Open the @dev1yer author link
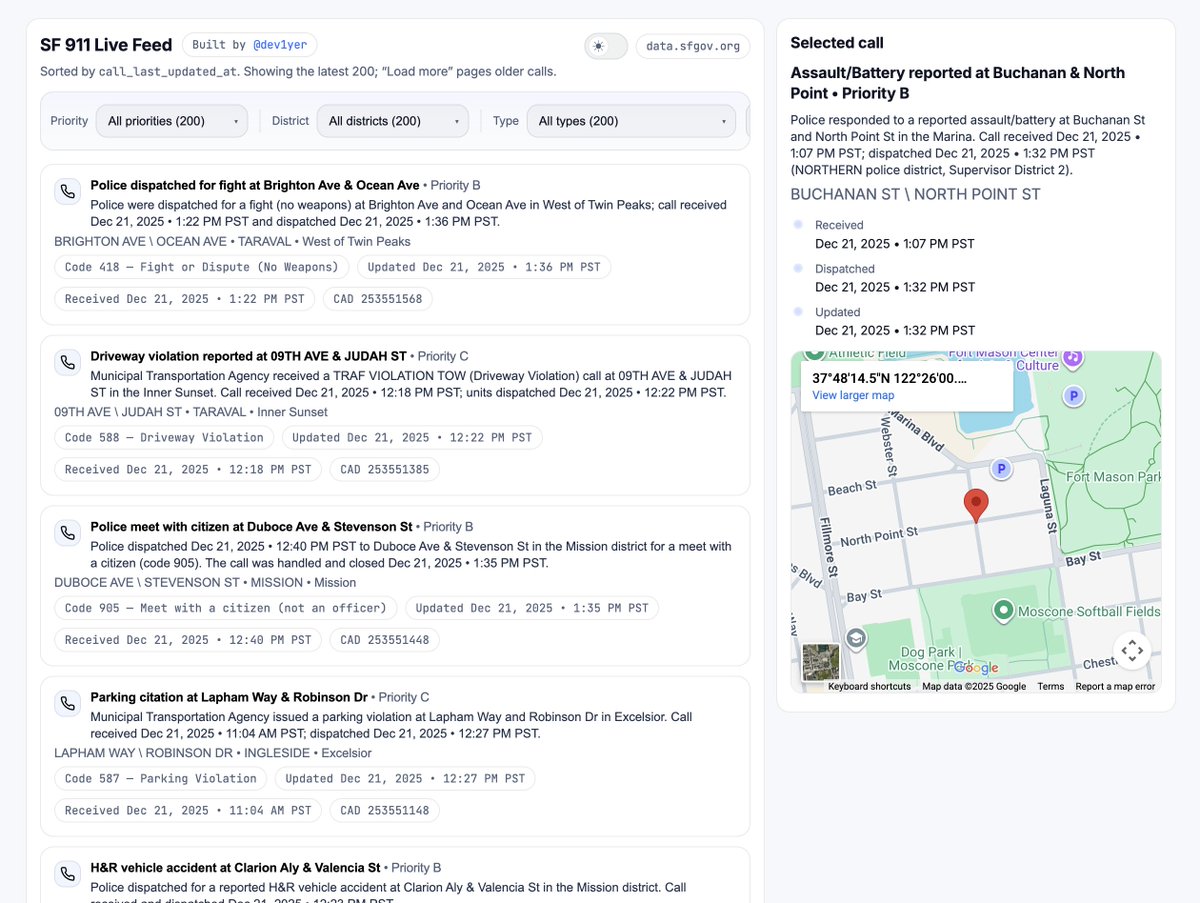 (281, 45)
